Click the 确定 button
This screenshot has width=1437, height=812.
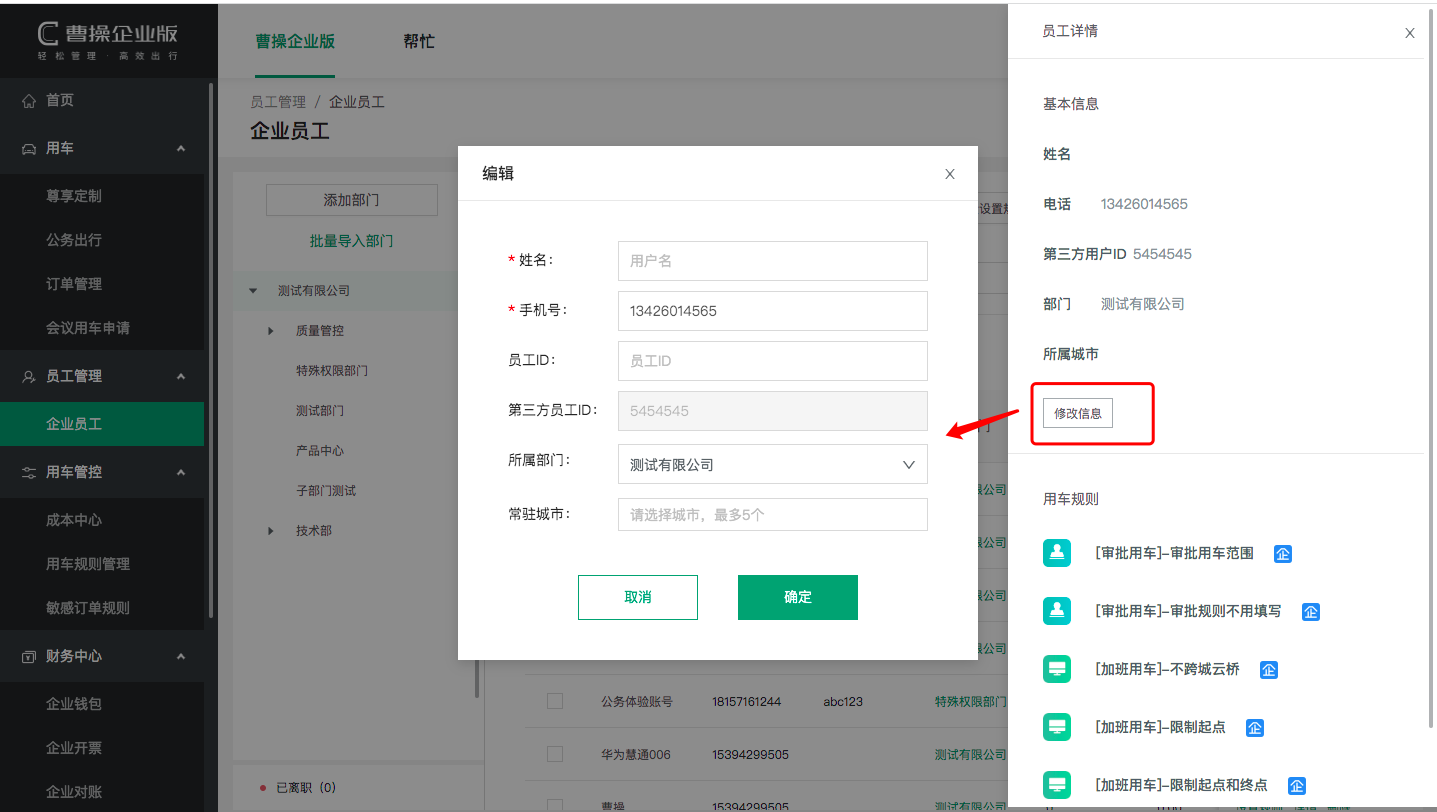pyautogui.click(x=797, y=597)
